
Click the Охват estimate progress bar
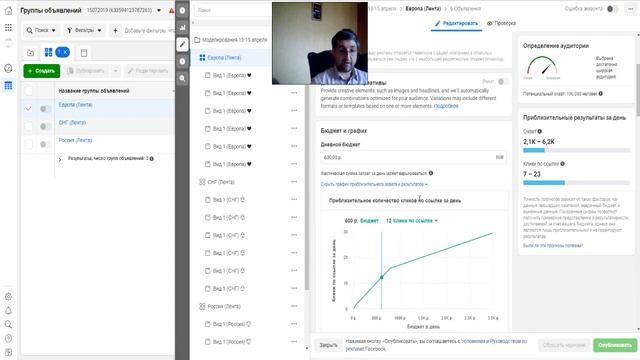pyautogui.click(x=576, y=150)
